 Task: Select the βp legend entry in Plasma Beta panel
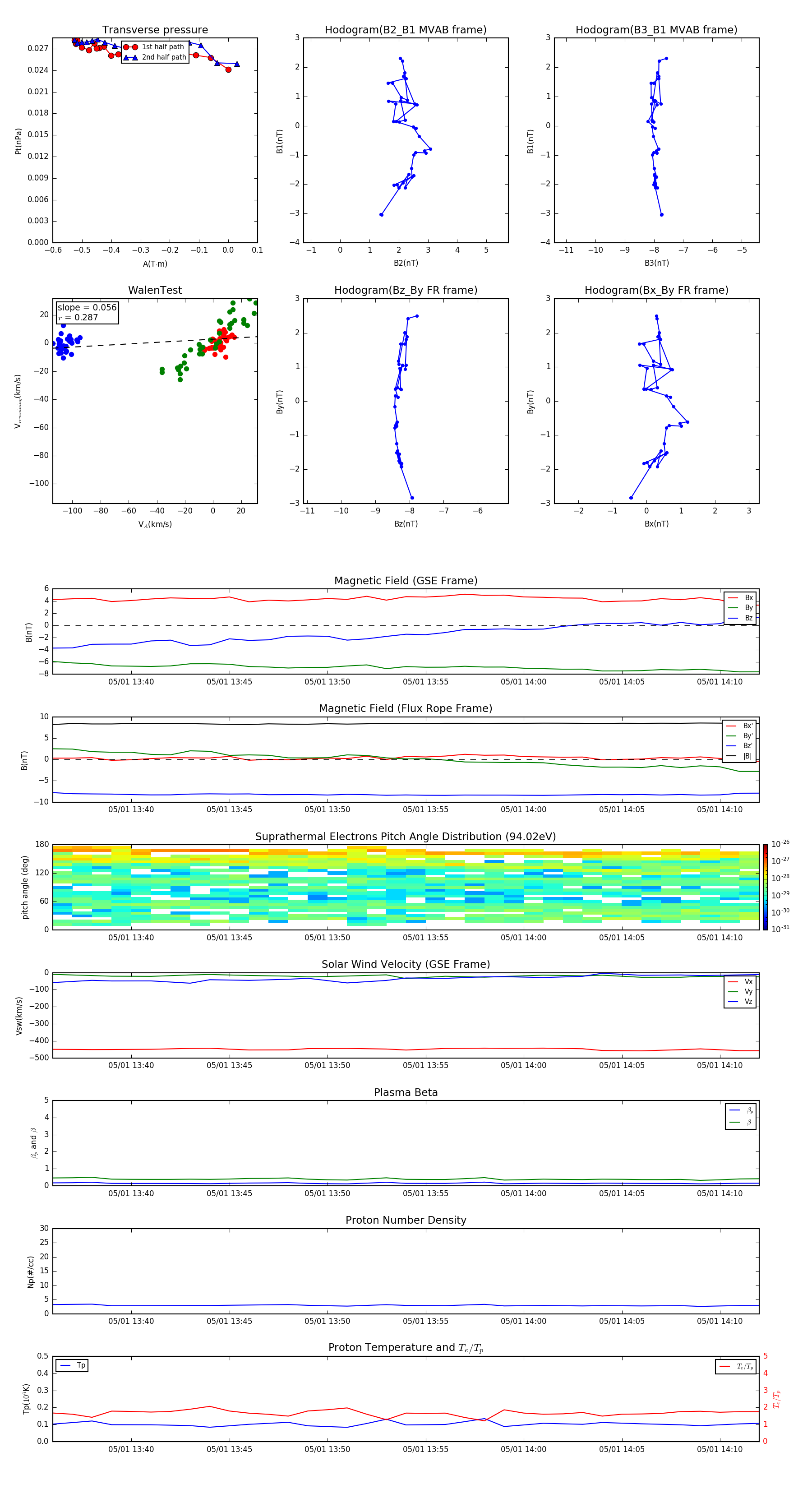pyautogui.click(x=741, y=1110)
